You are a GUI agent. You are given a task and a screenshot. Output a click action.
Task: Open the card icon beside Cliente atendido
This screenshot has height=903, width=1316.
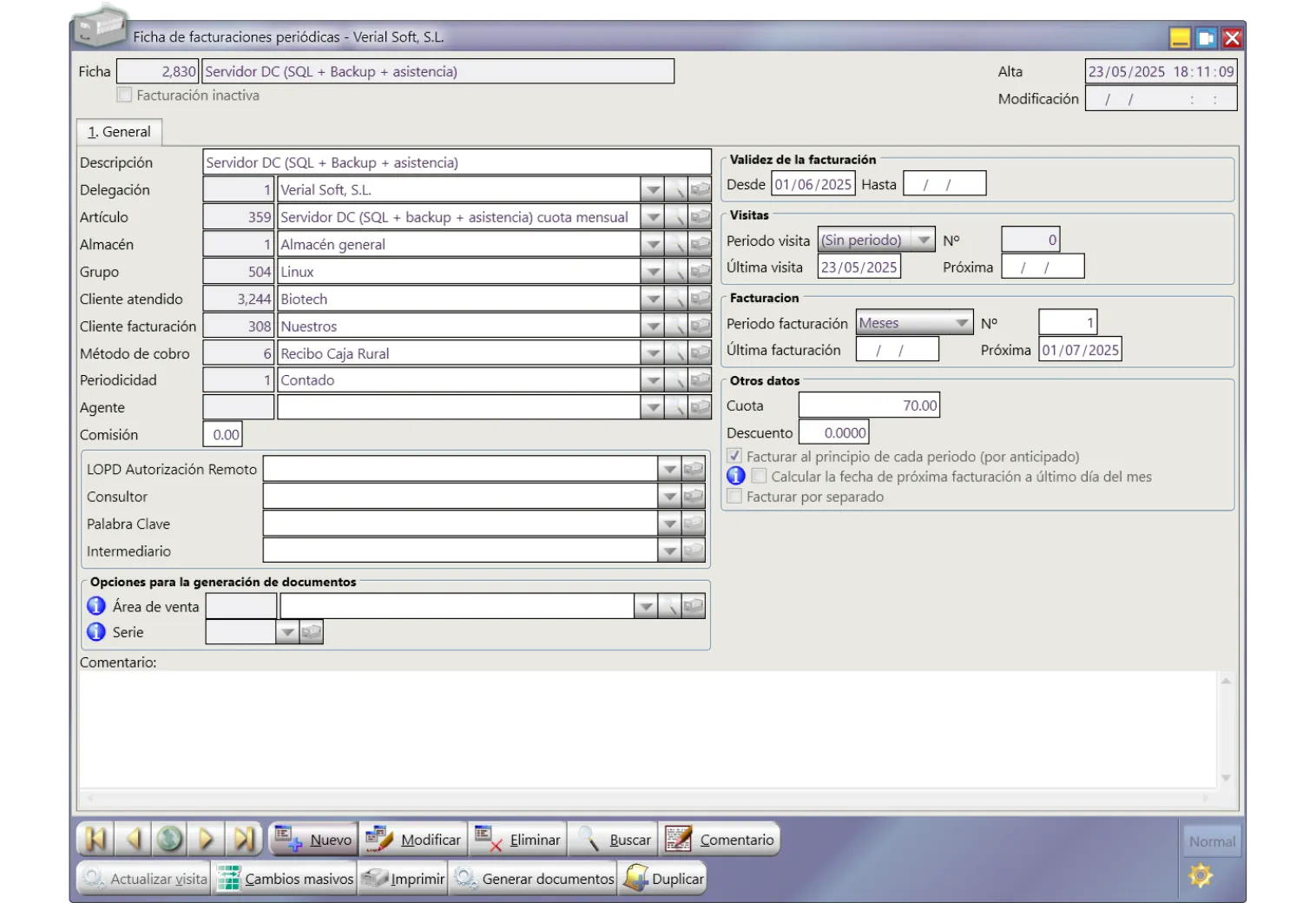(x=700, y=299)
